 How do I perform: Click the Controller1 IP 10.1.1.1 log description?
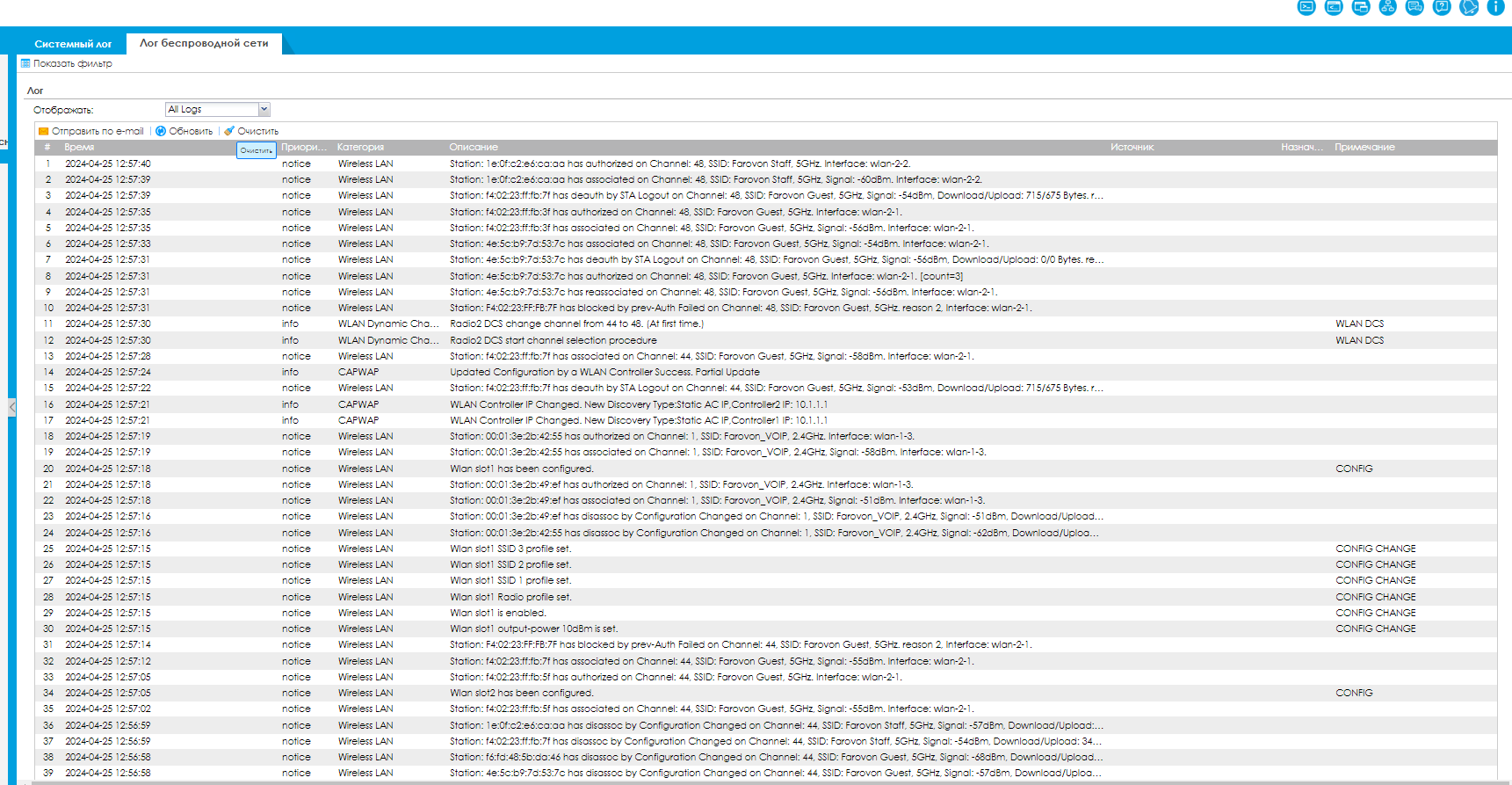[x=639, y=420]
